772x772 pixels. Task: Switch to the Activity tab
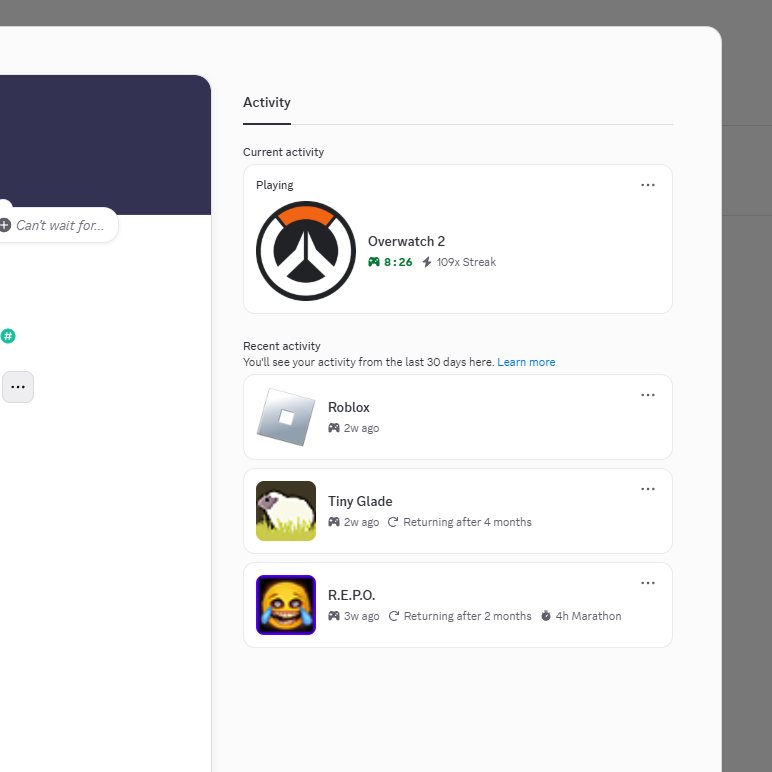(266, 102)
